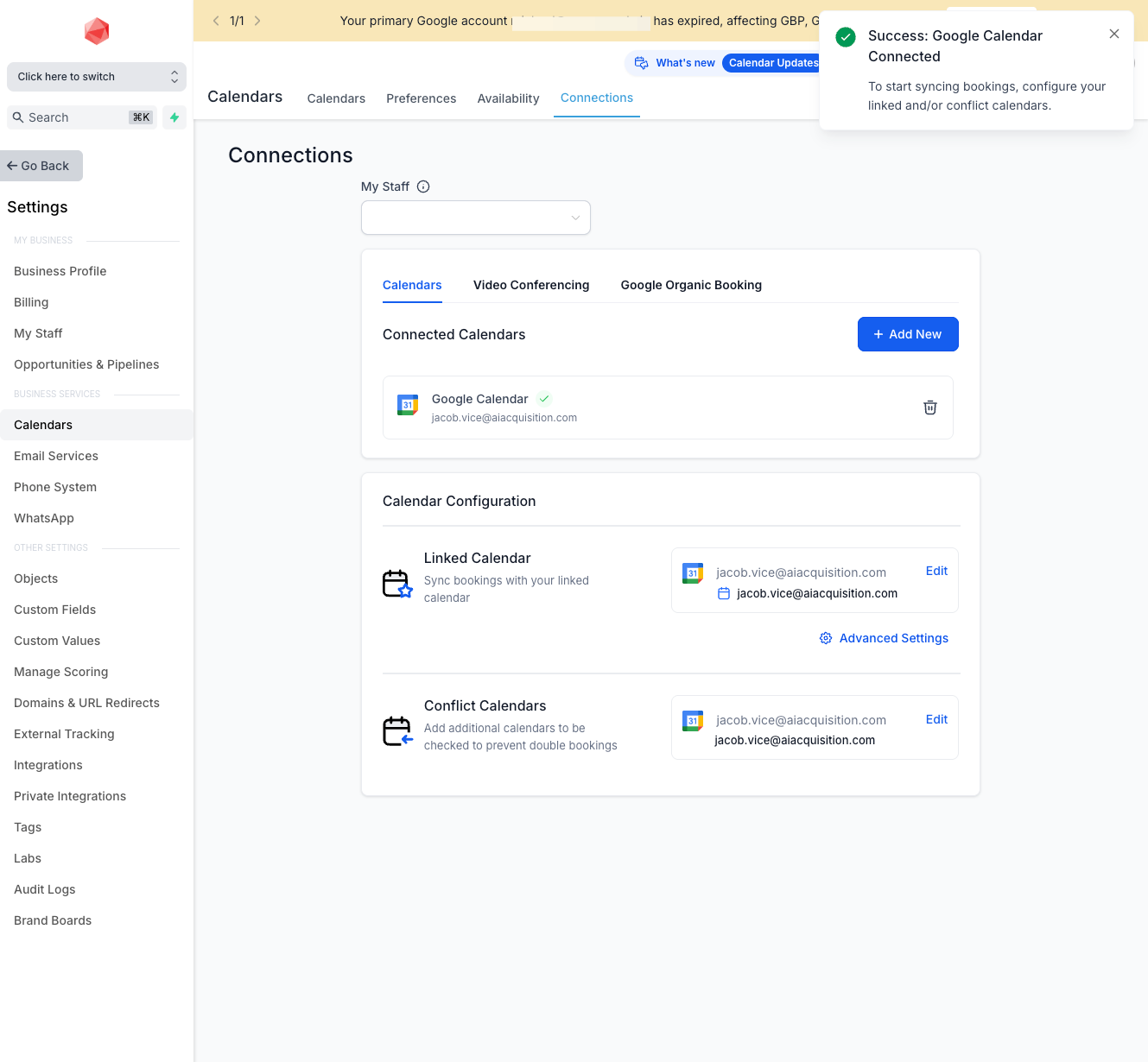
Task: Delete the connected Google Calendar via trash icon
Action: [x=930, y=408]
